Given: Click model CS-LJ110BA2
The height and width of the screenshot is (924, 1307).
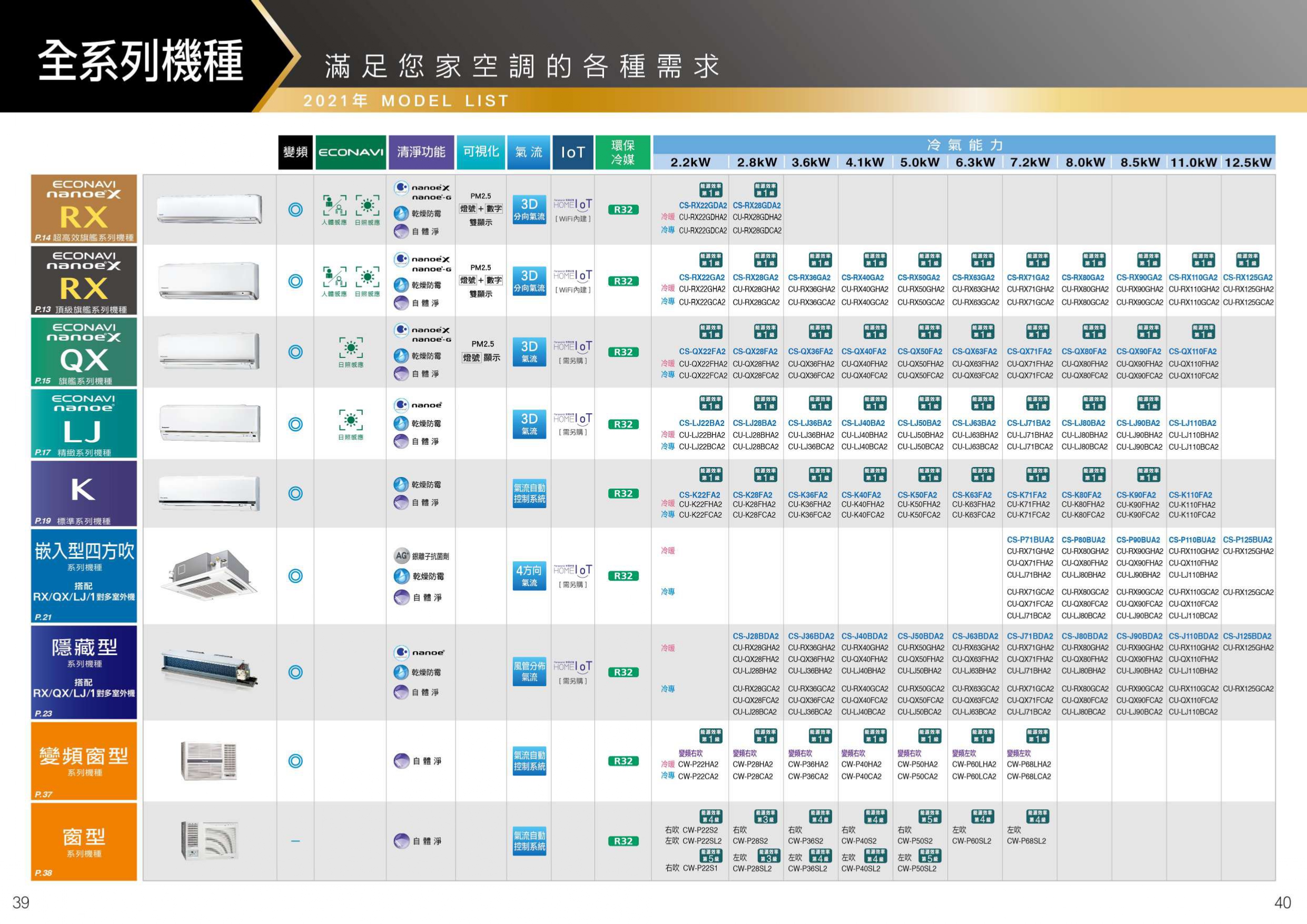Looking at the screenshot, I should (1192, 424).
